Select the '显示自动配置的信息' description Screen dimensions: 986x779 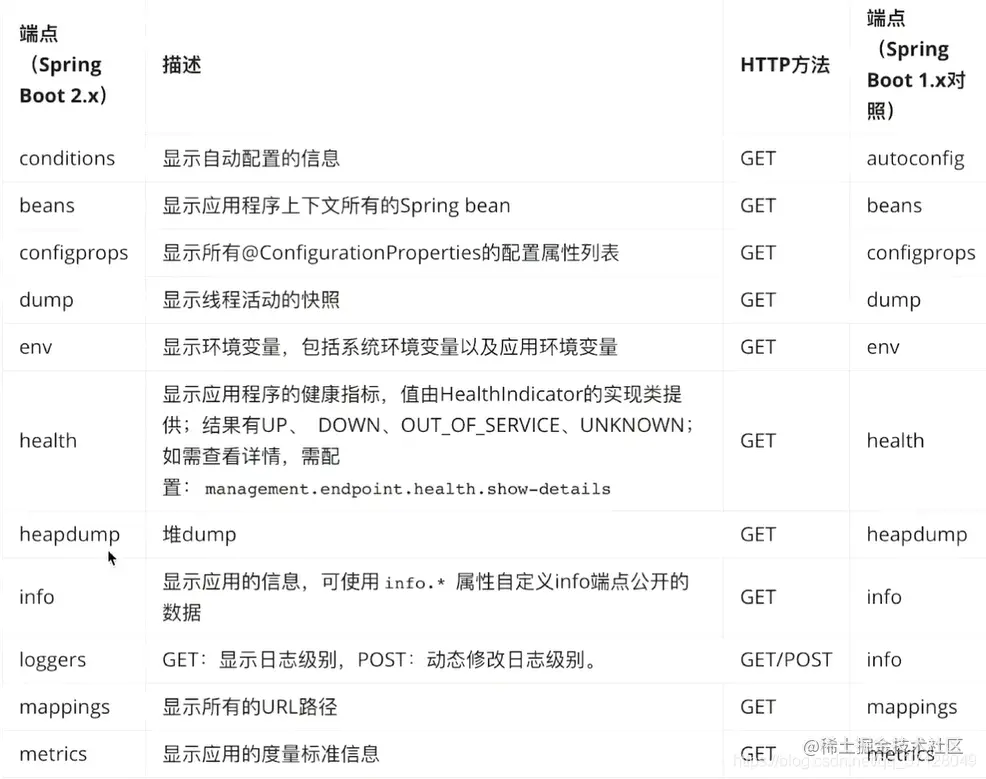point(251,158)
